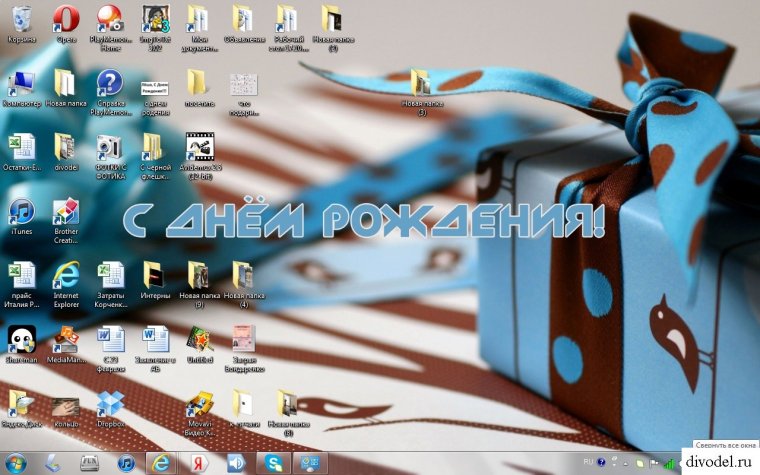
Task: Launch the Shareman panda icon
Action: [21, 340]
